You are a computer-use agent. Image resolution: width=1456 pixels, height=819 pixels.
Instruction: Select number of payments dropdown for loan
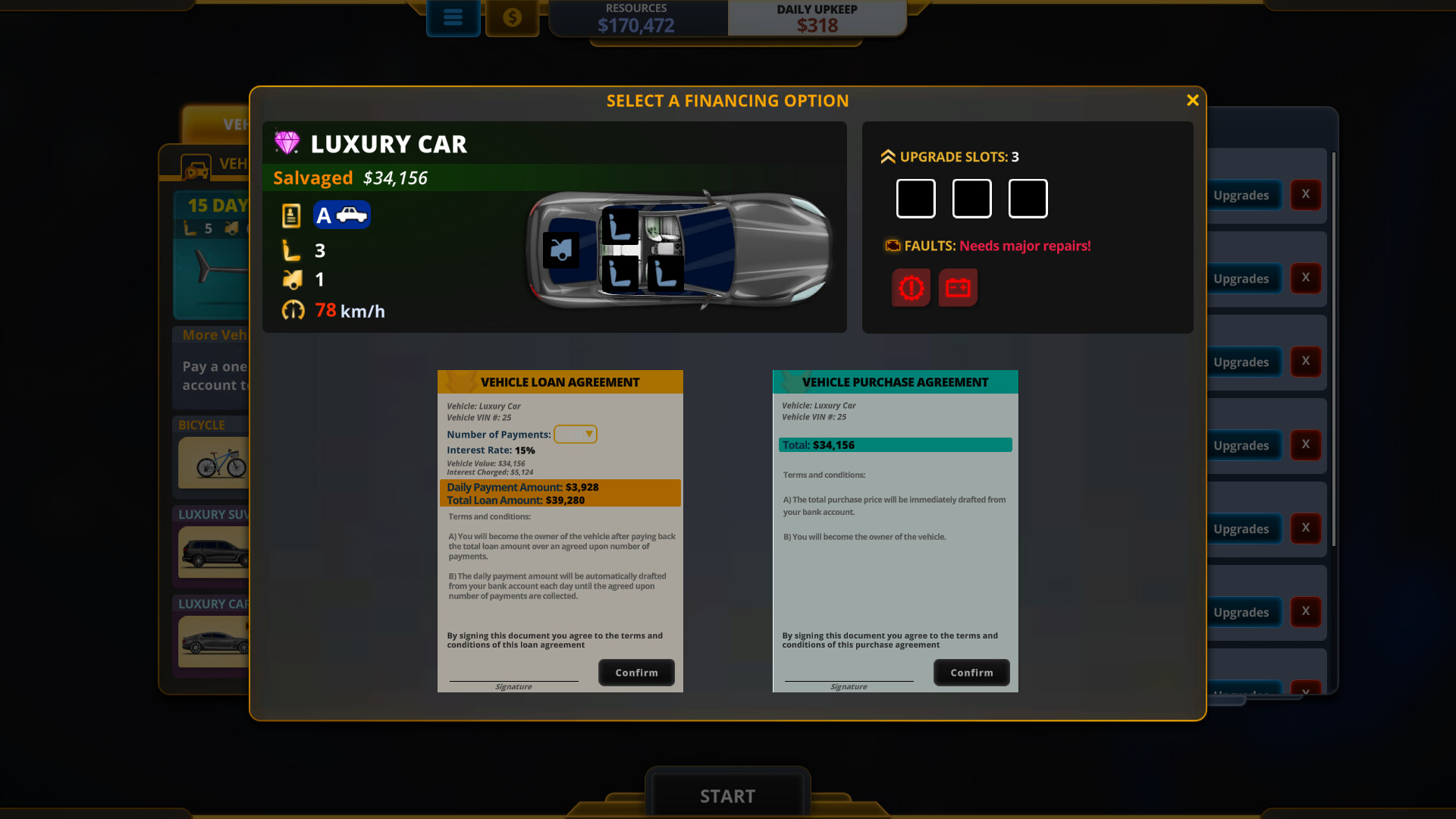pyautogui.click(x=574, y=434)
